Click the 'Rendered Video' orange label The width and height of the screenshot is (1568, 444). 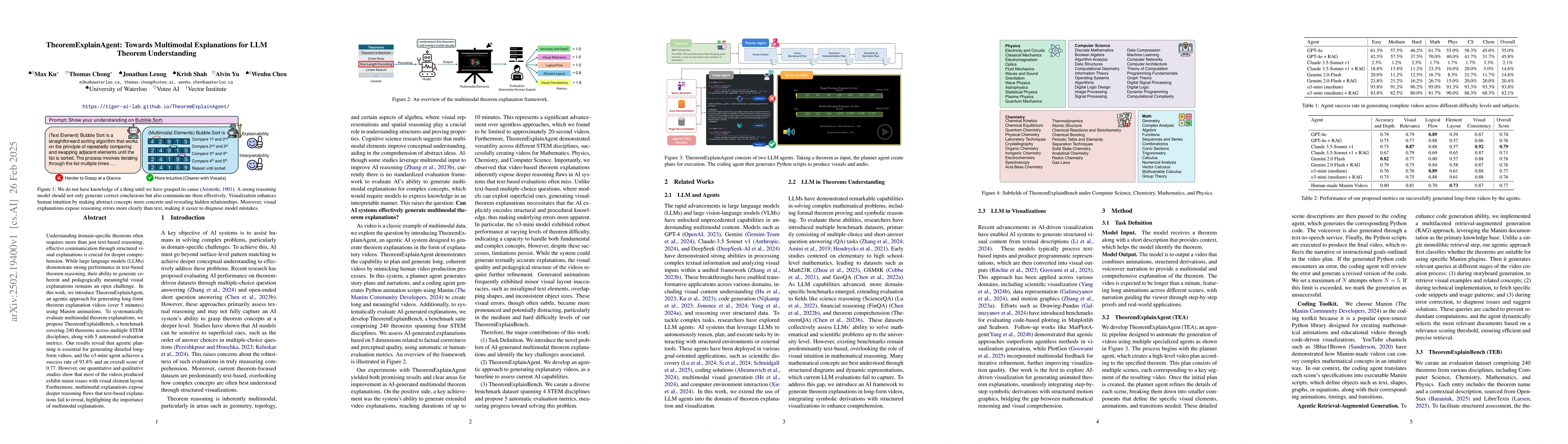point(797,75)
